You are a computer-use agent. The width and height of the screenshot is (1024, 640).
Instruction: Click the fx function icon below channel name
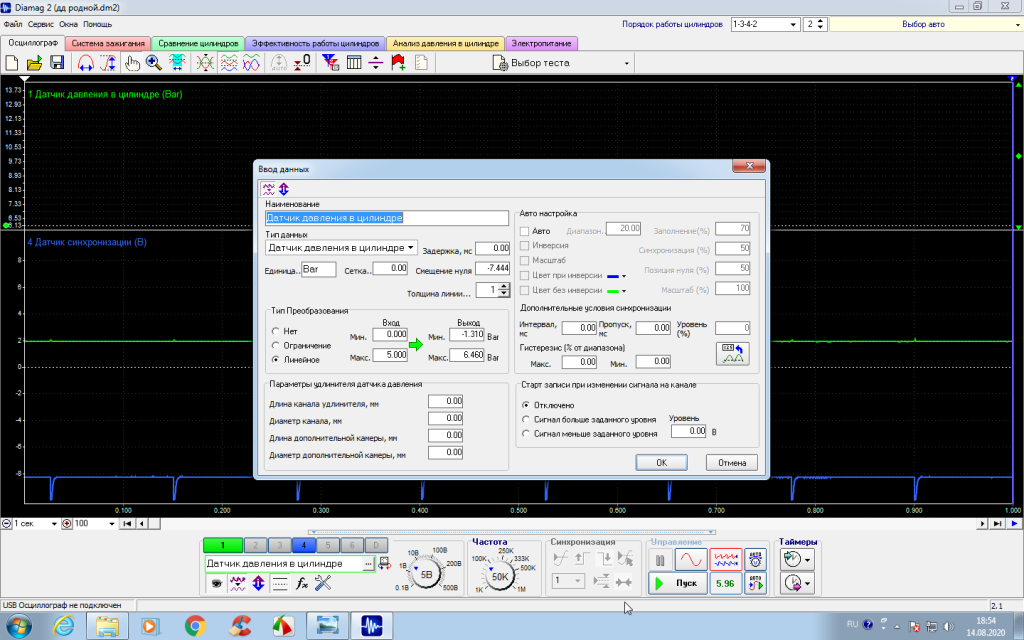(302, 583)
